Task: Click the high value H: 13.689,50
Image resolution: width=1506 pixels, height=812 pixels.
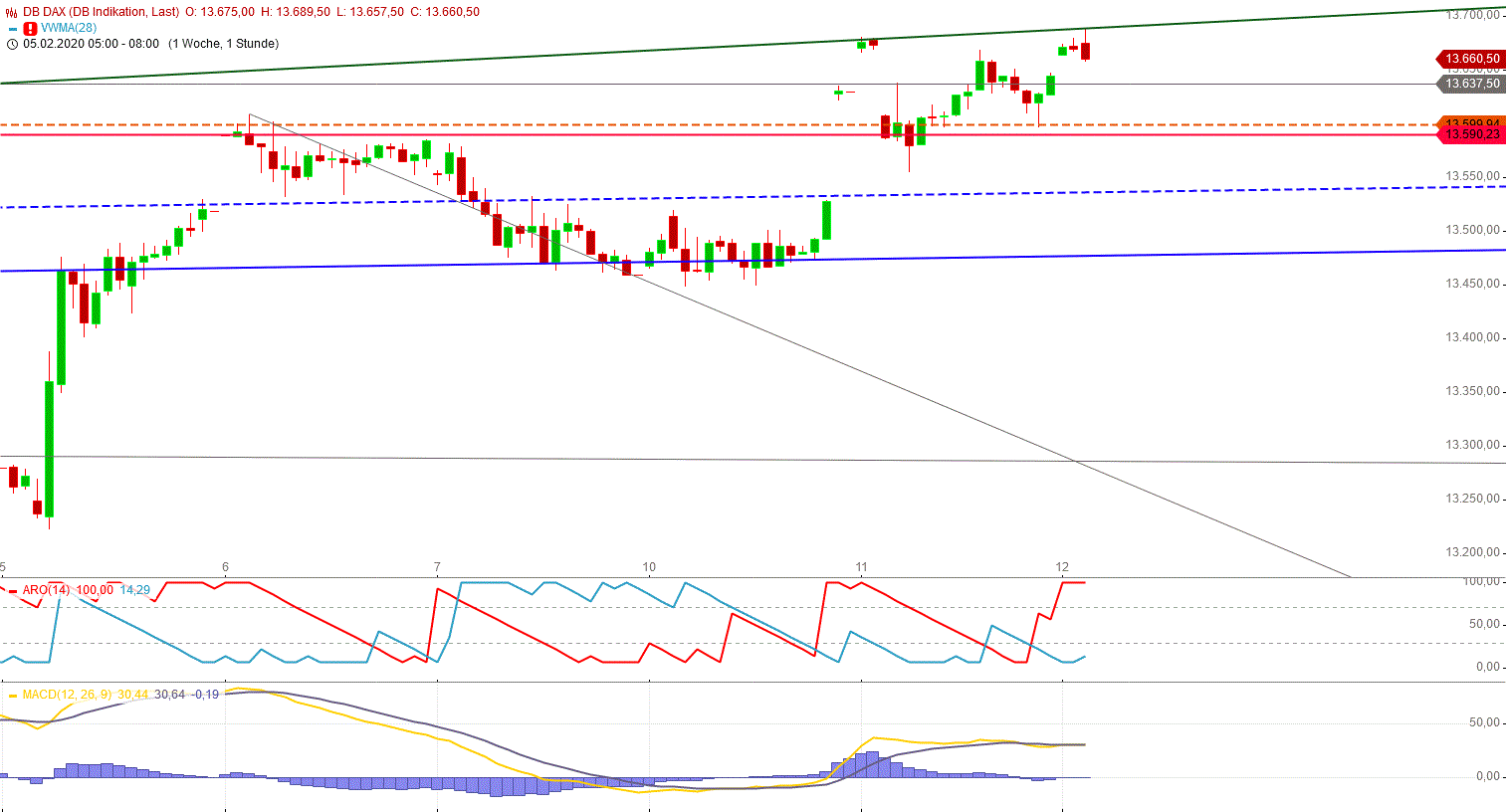Action: (296, 12)
